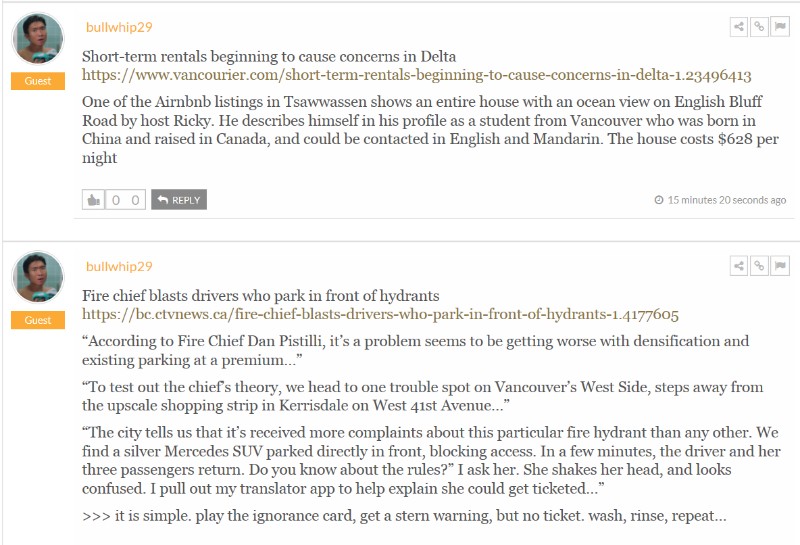Click the first vote count box beside the thumbs-up
The image size is (800, 545).
coord(116,200)
